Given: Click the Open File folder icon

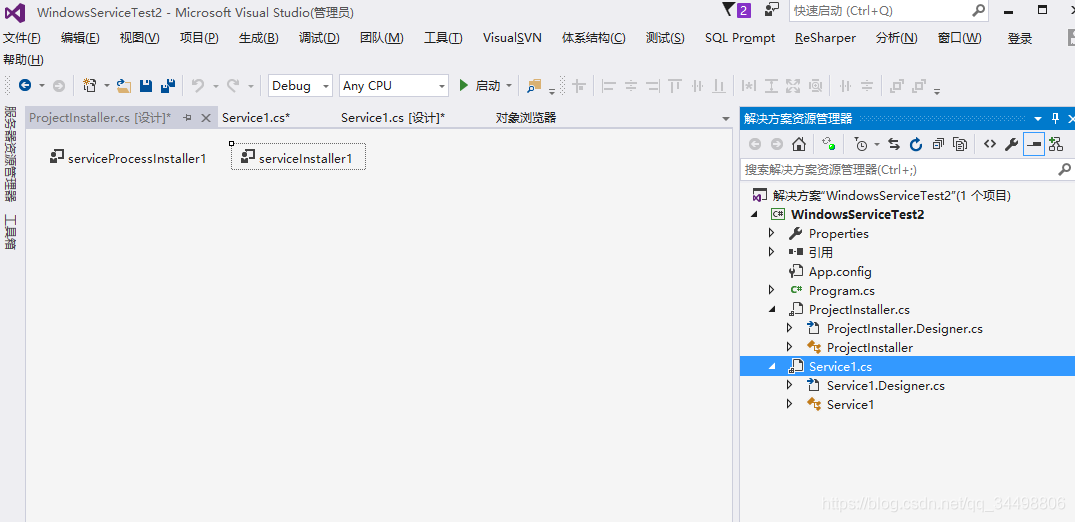Looking at the screenshot, I should click(x=124, y=86).
